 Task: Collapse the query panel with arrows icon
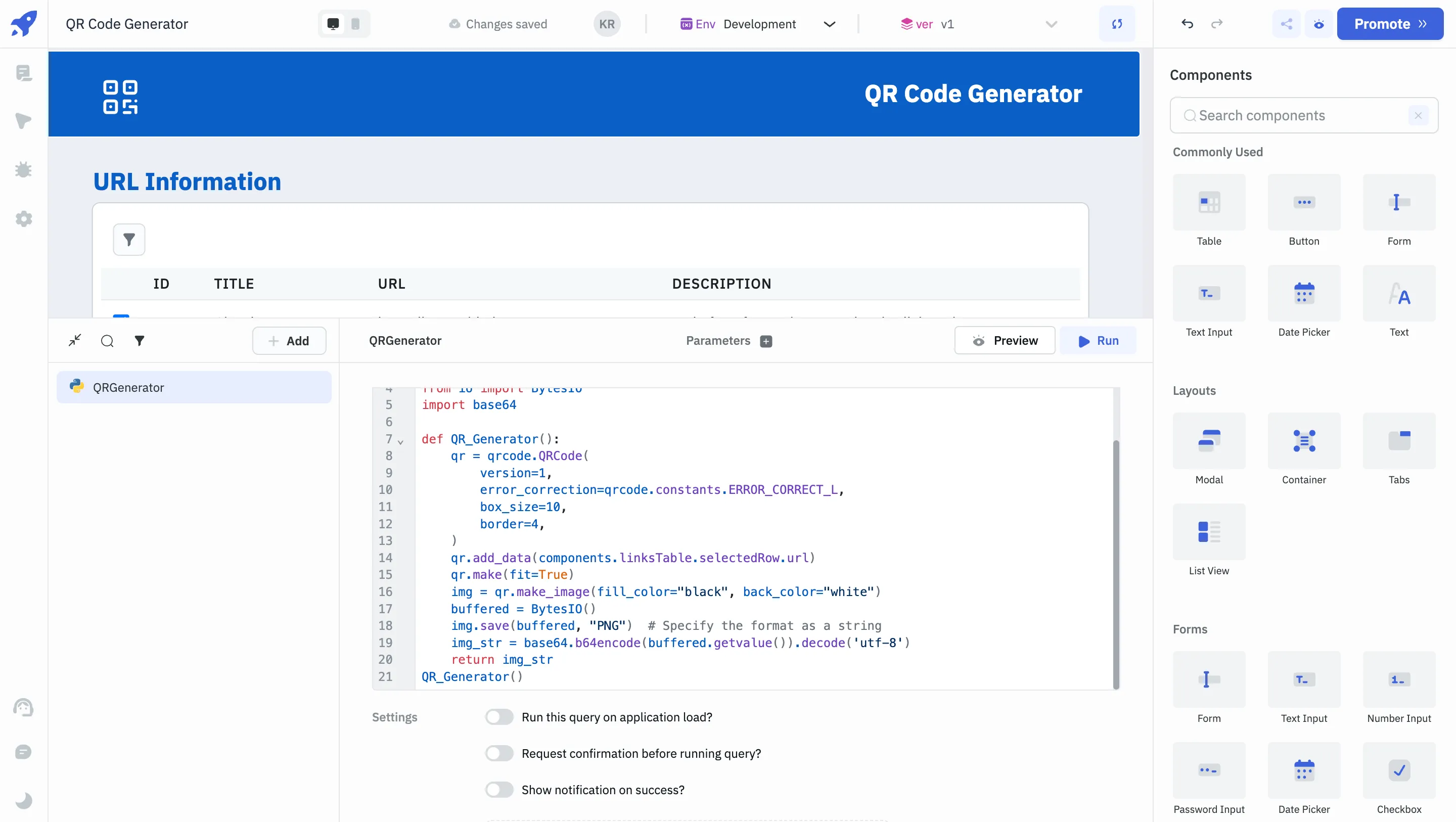point(75,340)
